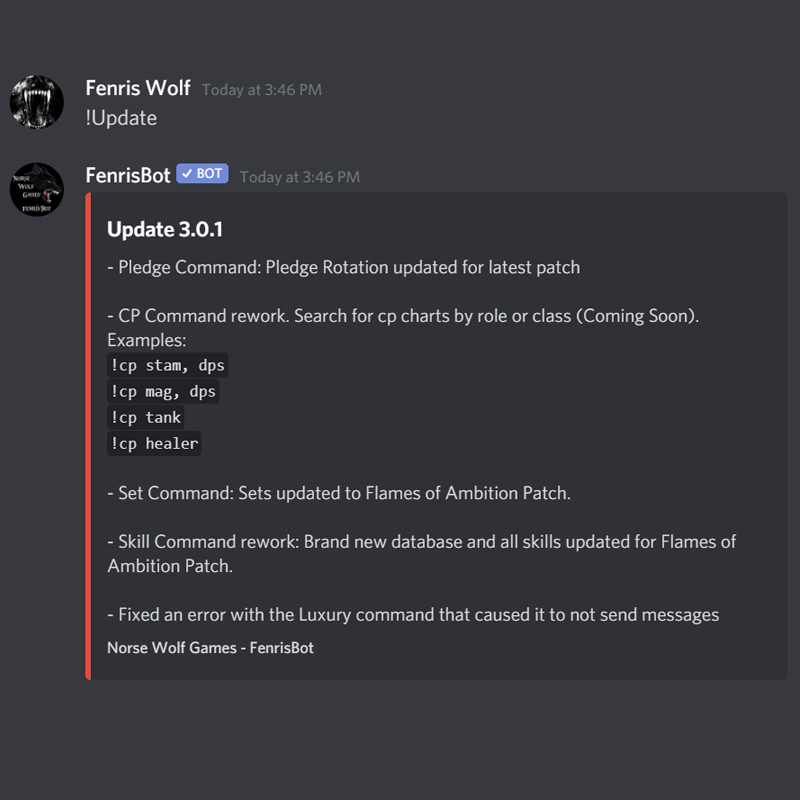Screen dimensions: 800x800
Task: Click the verified BOT badge
Action: (x=202, y=173)
